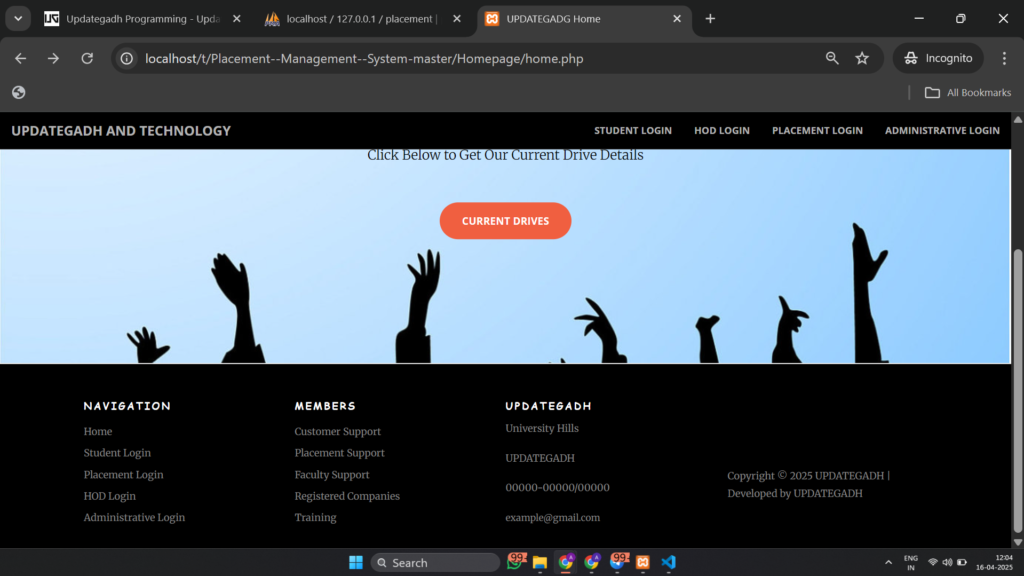This screenshot has width=1024, height=576.
Task: Click the Incognito profile badge
Action: click(x=938, y=58)
